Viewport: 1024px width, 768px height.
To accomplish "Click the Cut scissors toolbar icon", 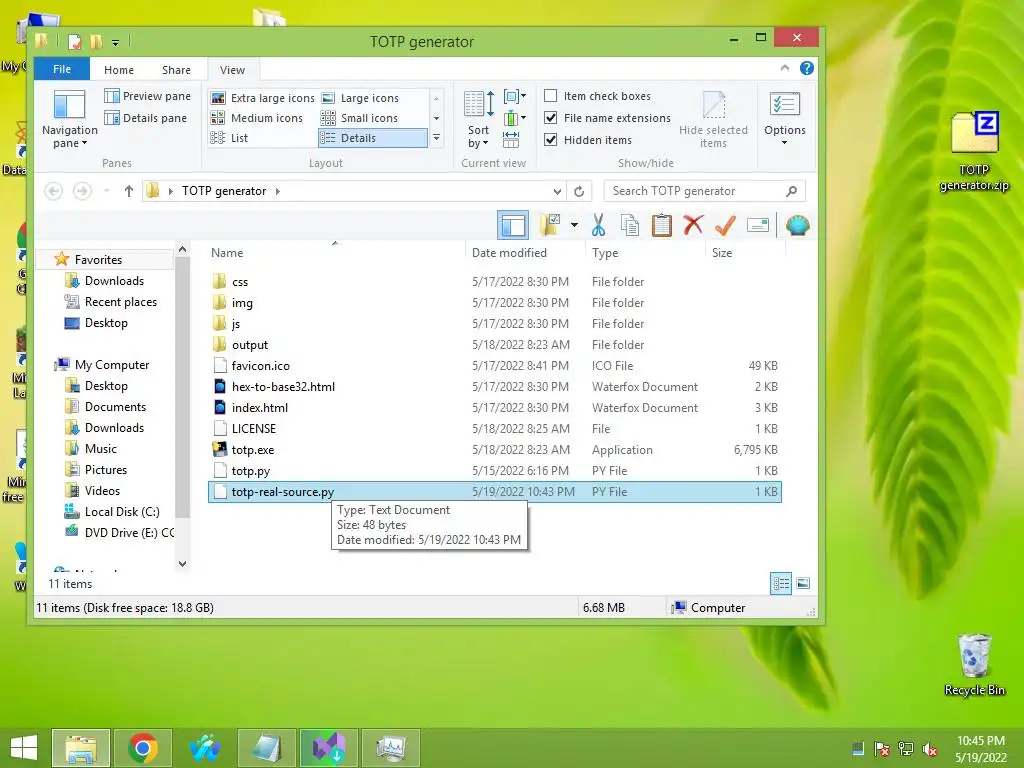I will tap(598, 225).
